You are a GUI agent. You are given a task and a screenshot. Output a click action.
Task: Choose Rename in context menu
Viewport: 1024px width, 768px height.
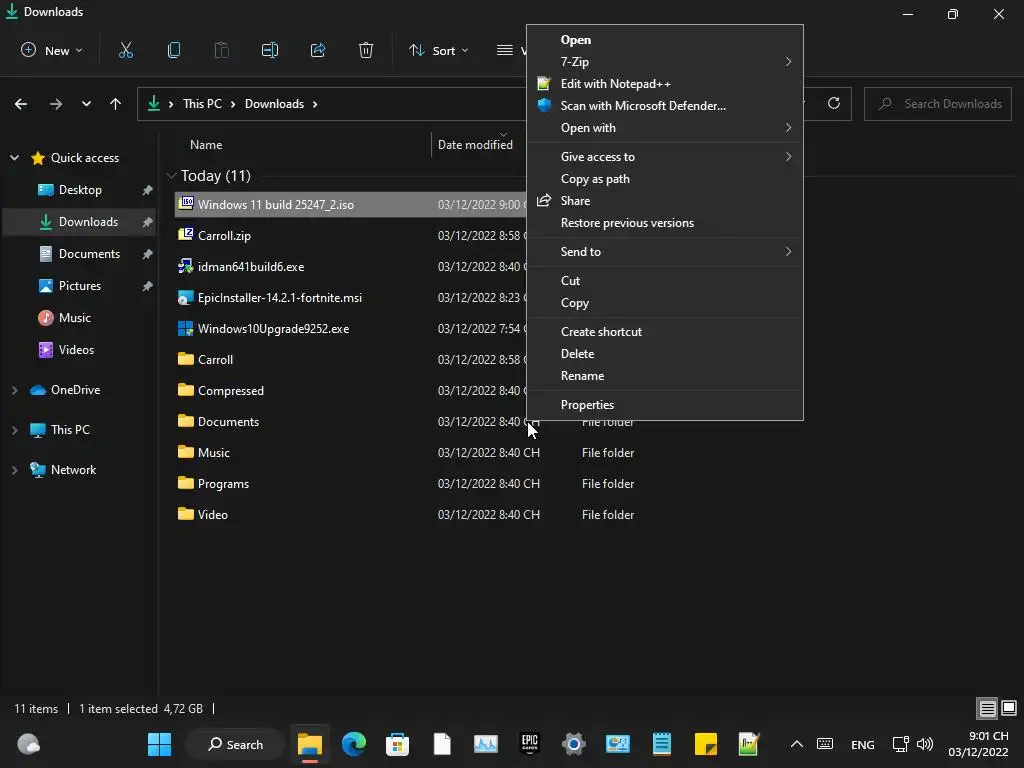[665, 376]
